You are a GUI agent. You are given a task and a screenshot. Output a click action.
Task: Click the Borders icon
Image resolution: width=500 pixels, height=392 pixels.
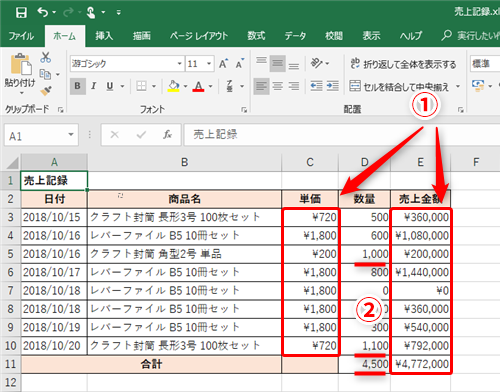tap(141, 86)
